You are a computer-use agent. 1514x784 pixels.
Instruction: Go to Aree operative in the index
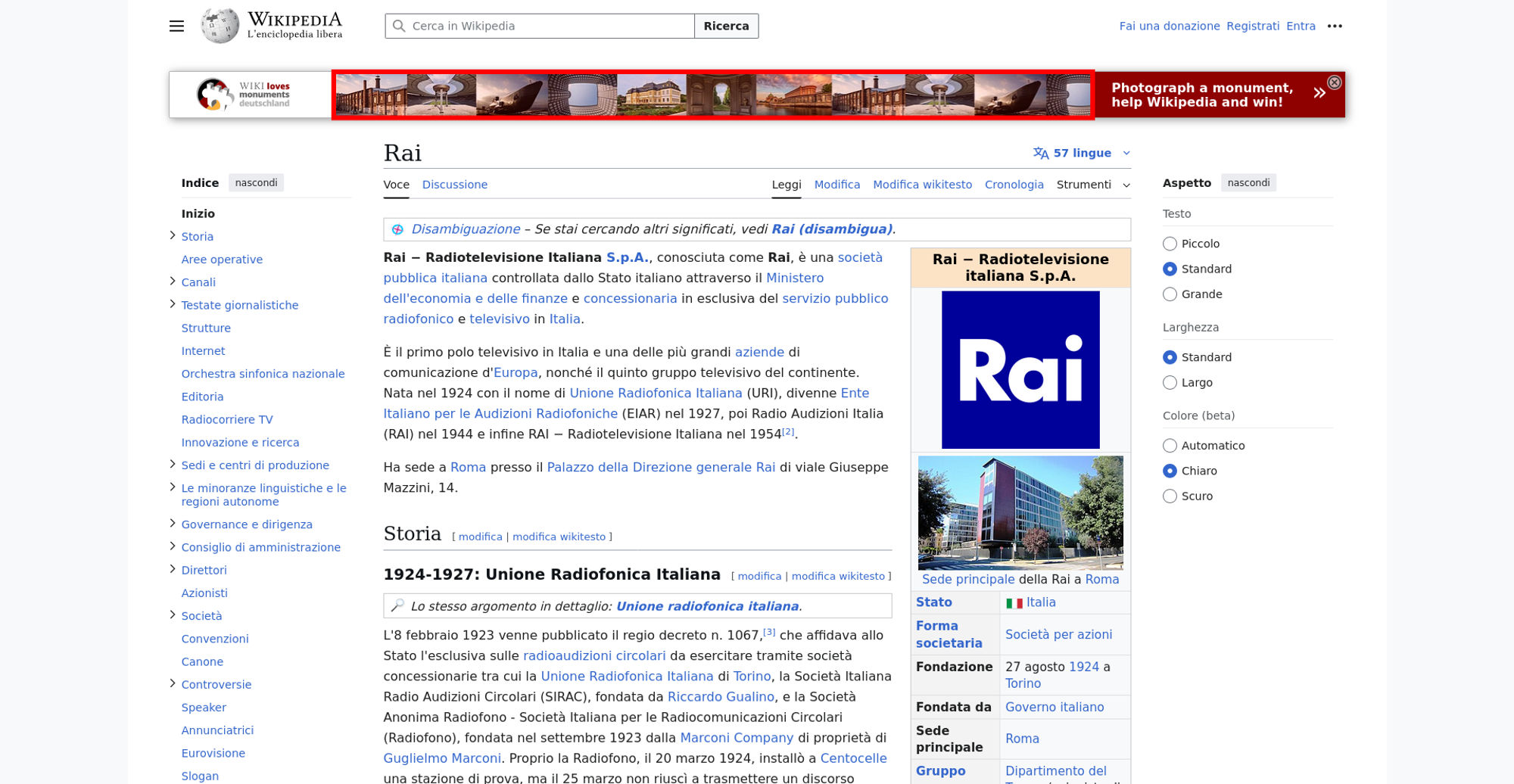point(222,260)
